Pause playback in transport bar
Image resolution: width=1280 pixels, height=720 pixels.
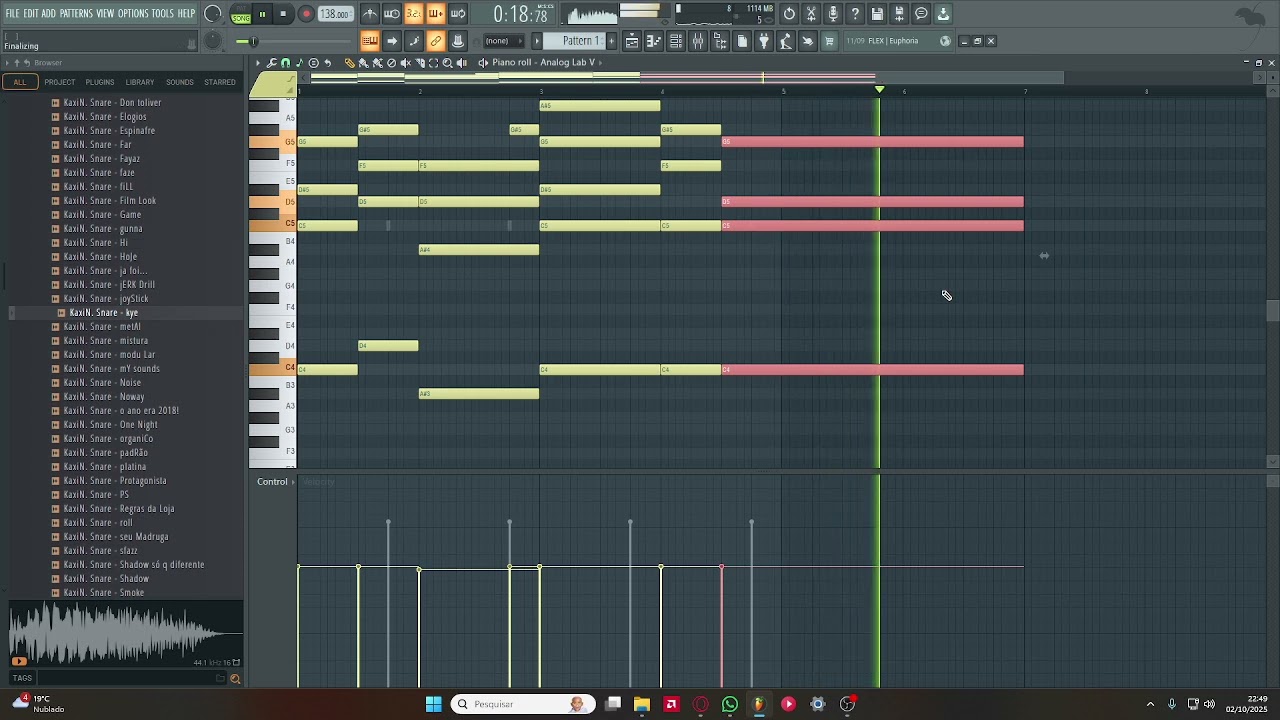pyautogui.click(x=262, y=14)
